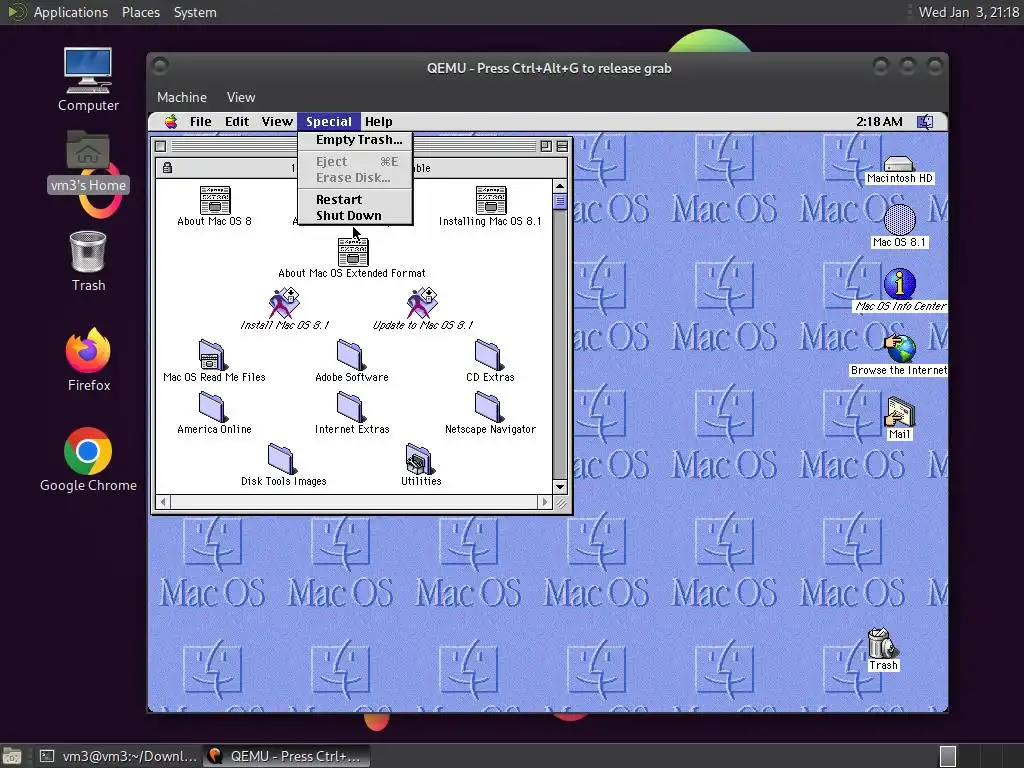The image size is (1024, 768).
Task: Select the Update to Mac OS 8.1 icon
Action: coord(422,303)
